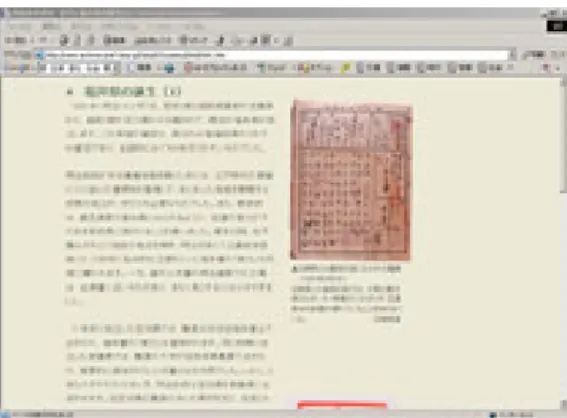Open the Back history dropdown arrow
This screenshot has height=418, width=567.
(x=32, y=40)
